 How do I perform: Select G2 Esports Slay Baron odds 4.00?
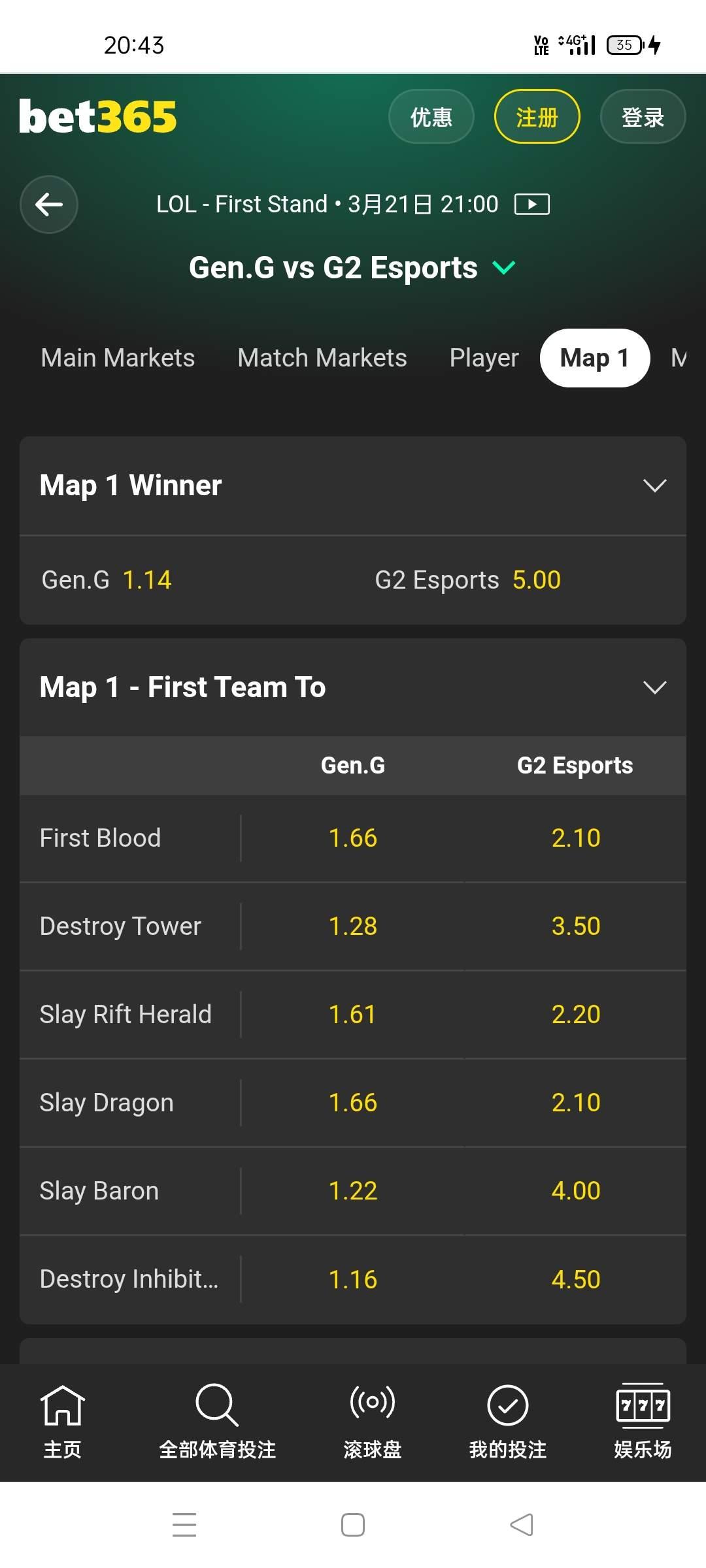pyautogui.click(x=575, y=1191)
